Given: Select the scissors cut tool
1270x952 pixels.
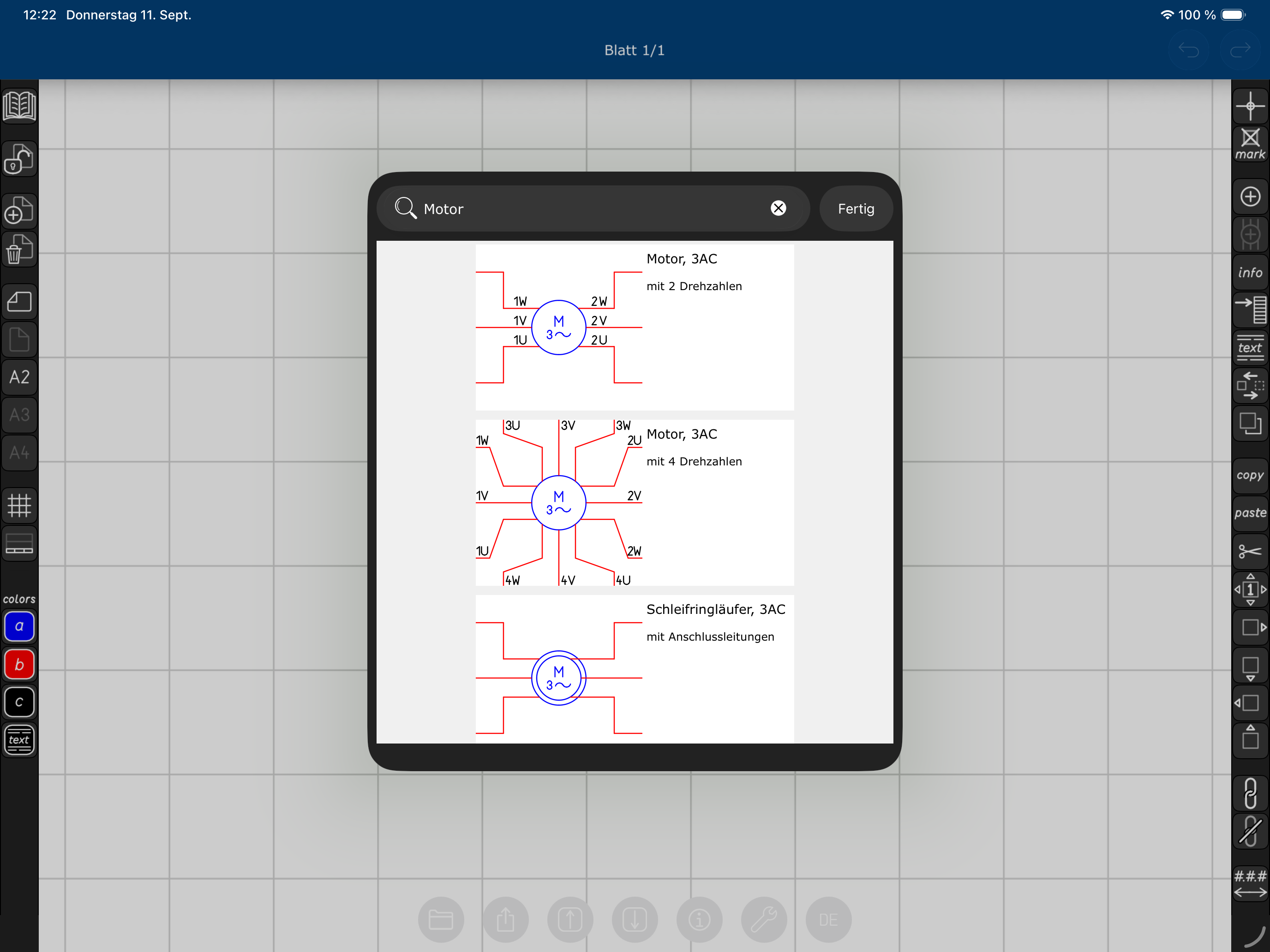Looking at the screenshot, I should 1250,552.
